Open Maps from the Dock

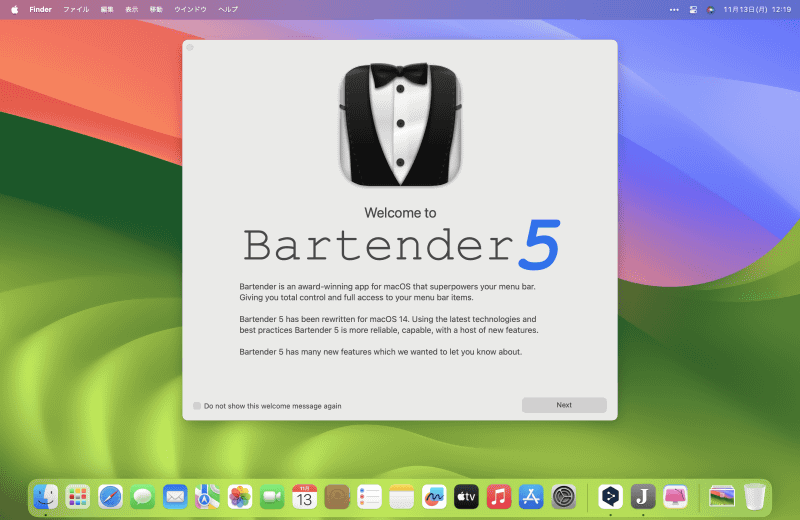point(207,497)
